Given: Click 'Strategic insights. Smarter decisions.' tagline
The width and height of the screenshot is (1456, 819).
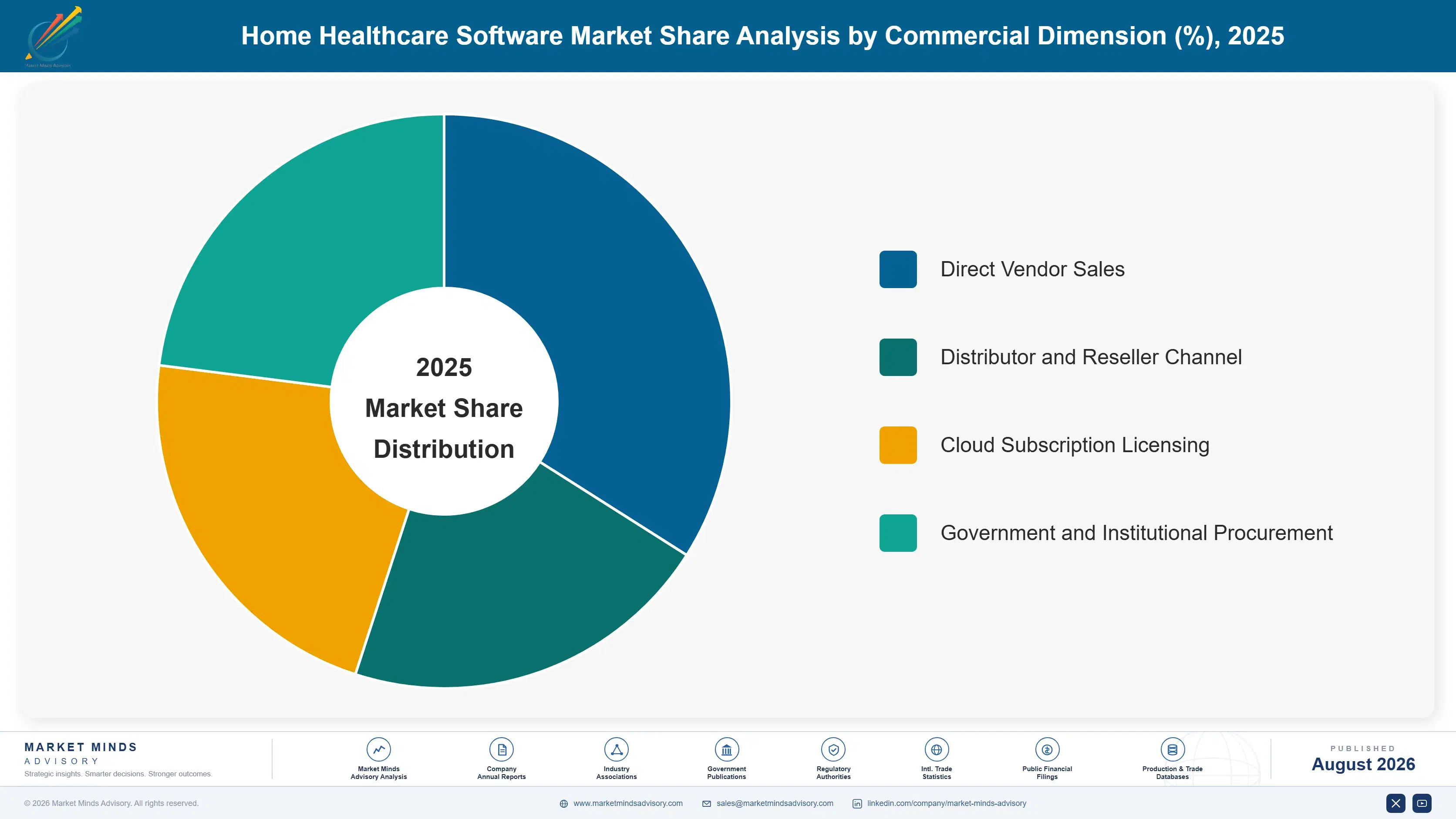Looking at the screenshot, I should (118, 774).
